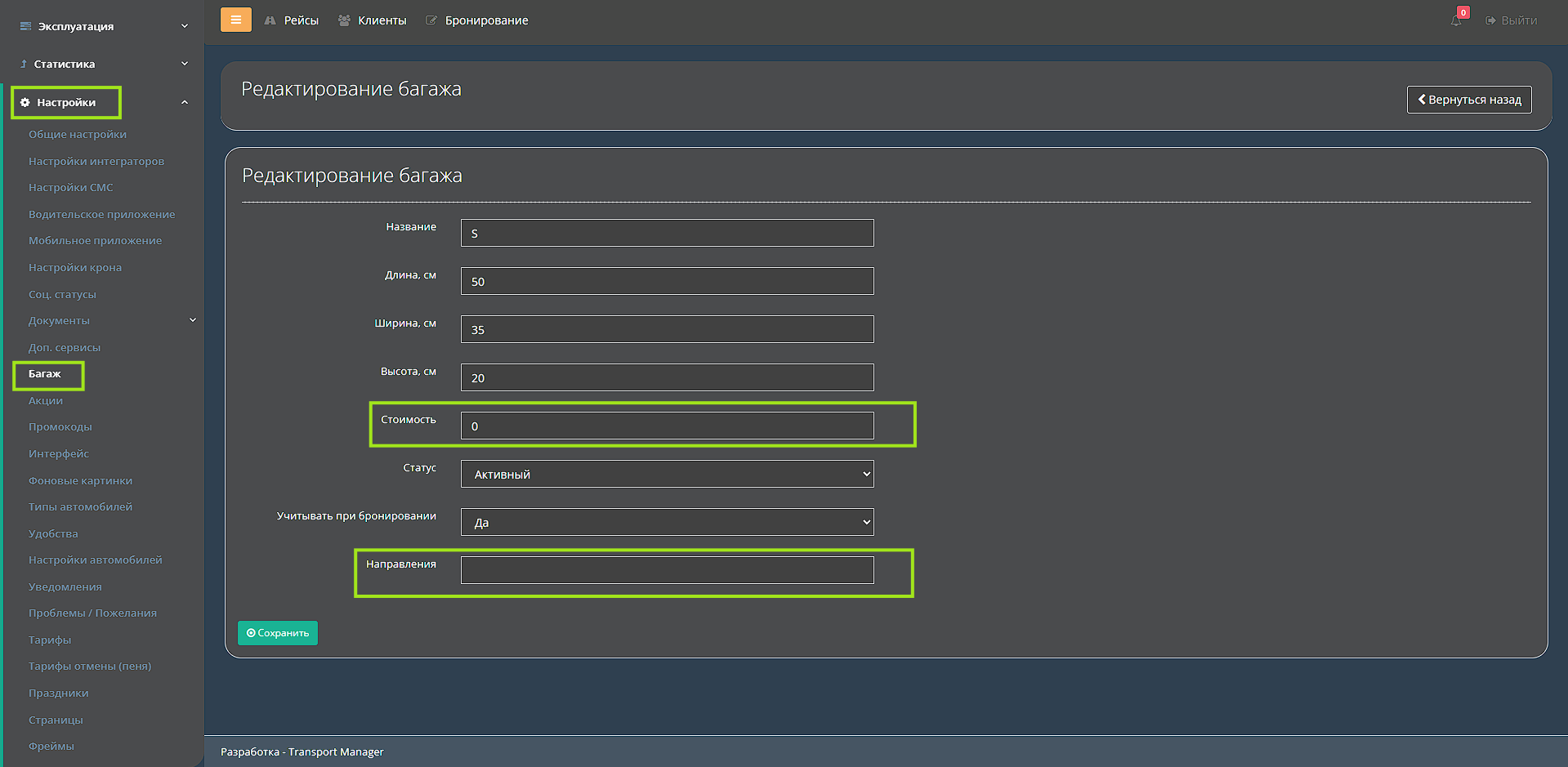
Task: Click the Направления input field
Action: [667, 570]
